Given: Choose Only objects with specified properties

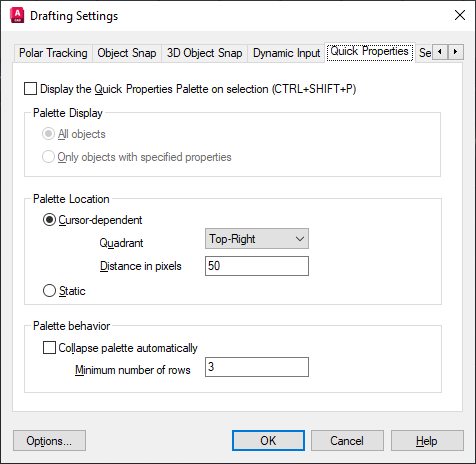Looking at the screenshot, I should (x=48, y=157).
